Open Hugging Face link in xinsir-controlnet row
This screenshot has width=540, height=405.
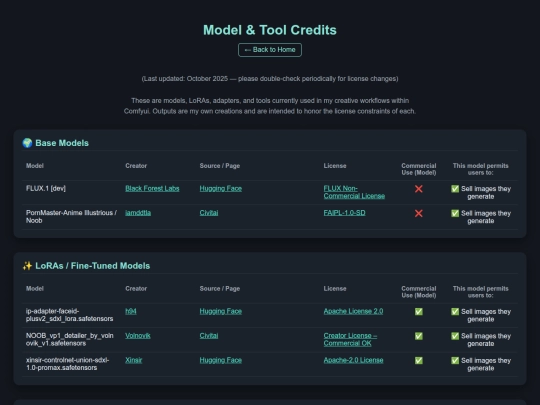click(221, 360)
